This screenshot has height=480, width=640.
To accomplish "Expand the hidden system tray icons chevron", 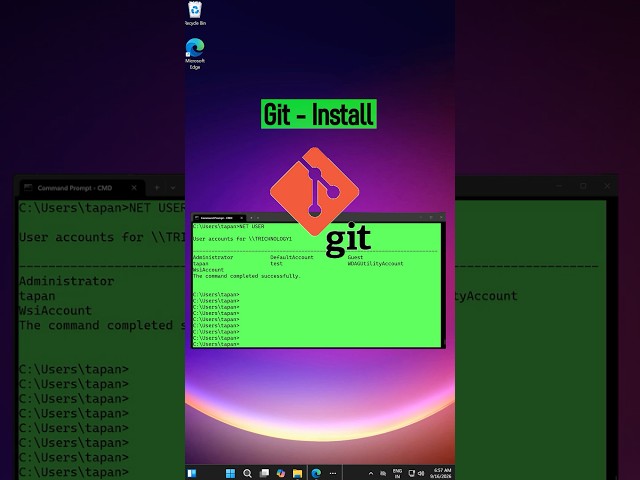I will (371, 473).
